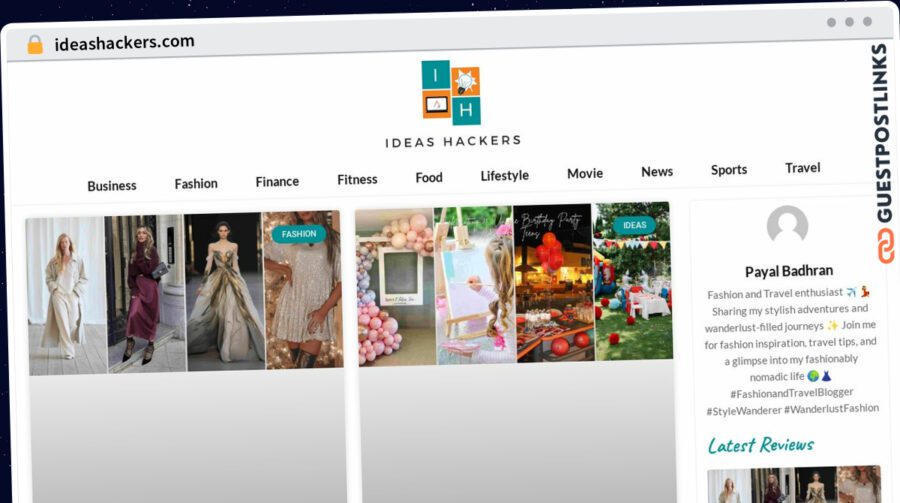Image resolution: width=900 pixels, height=503 pixels.
Task: Click the IDEAS tag badge
Action: click(634, 225)
